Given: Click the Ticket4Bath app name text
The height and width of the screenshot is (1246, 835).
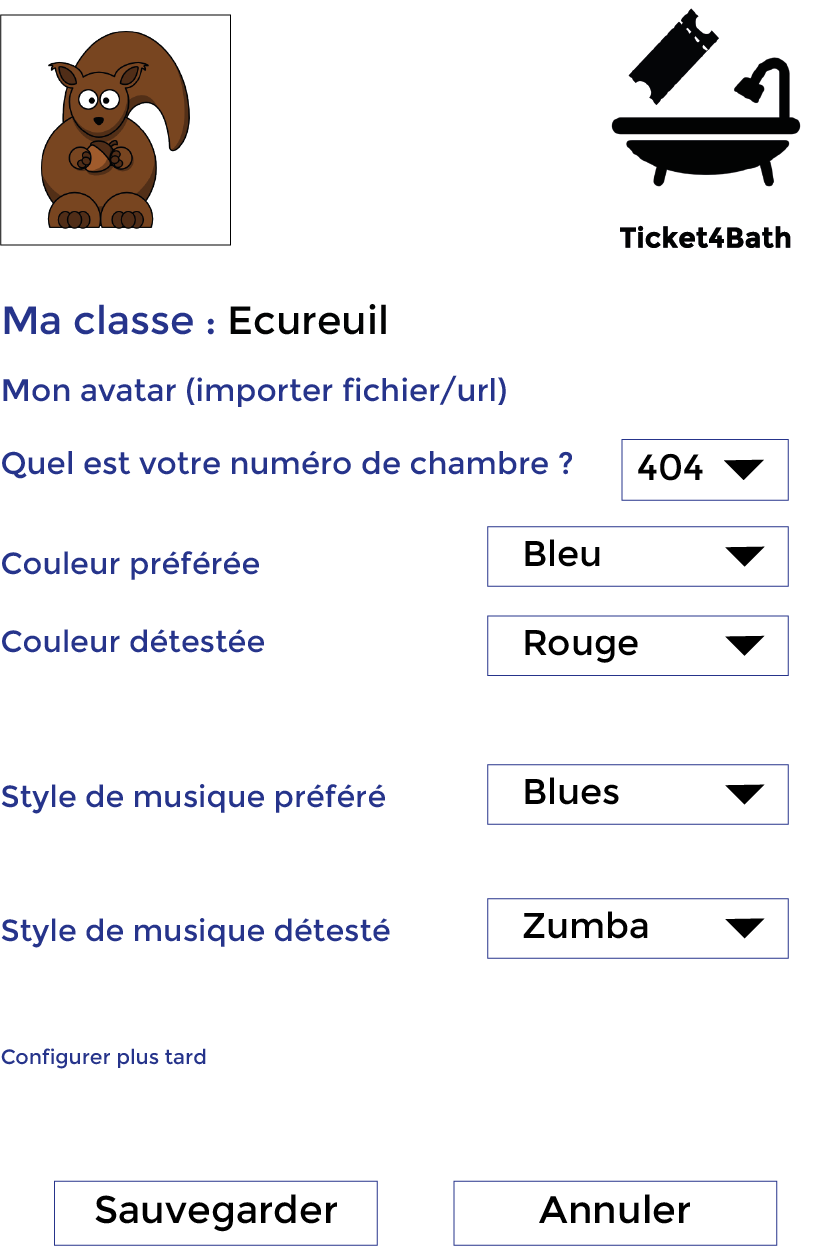Looking at the screenshot, I should (x=705, y=238).
